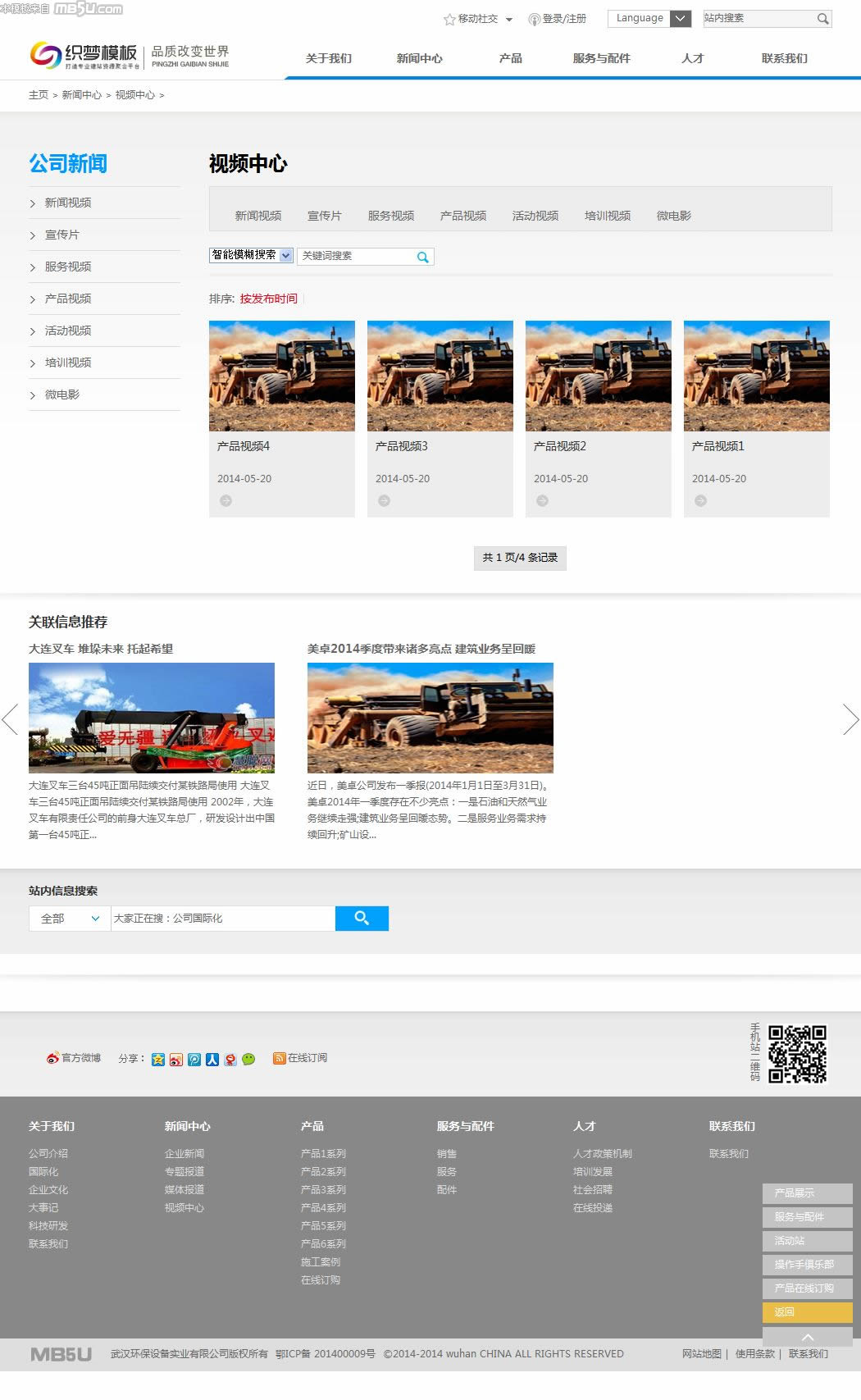Screen dimensions: 861x1400
Task: Go to next related article with right arrow
Action: pyautogui.click(x=850, y=720)
